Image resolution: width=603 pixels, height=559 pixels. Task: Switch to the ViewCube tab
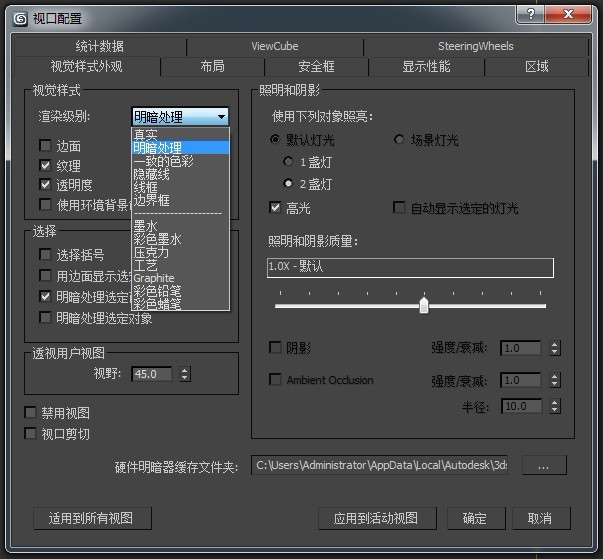pyautogui.click(x=274, y=46)
